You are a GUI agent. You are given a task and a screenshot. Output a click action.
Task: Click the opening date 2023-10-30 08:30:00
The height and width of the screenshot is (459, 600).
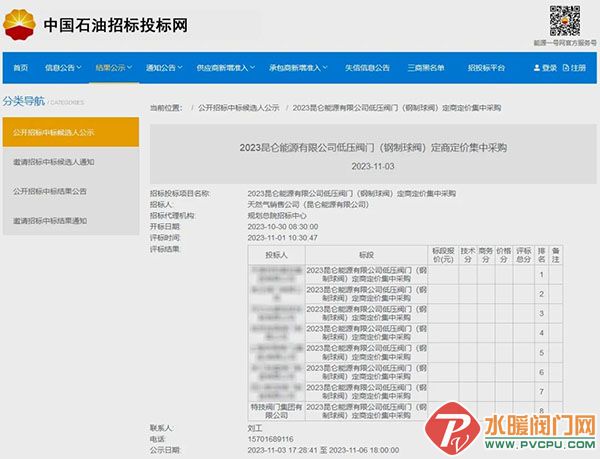tap(283, 227)
